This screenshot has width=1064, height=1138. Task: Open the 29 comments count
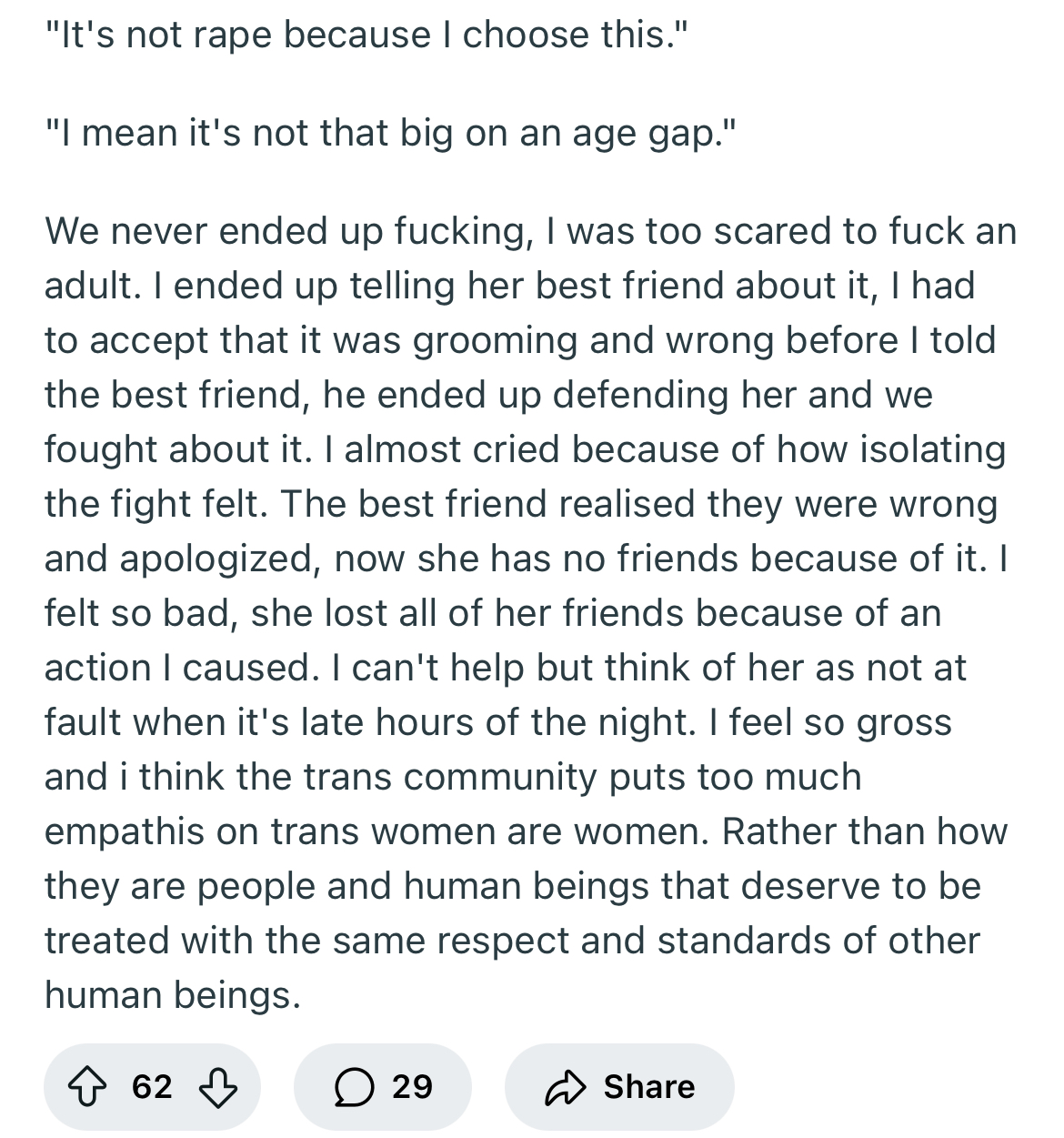[x=412, y=1086]
